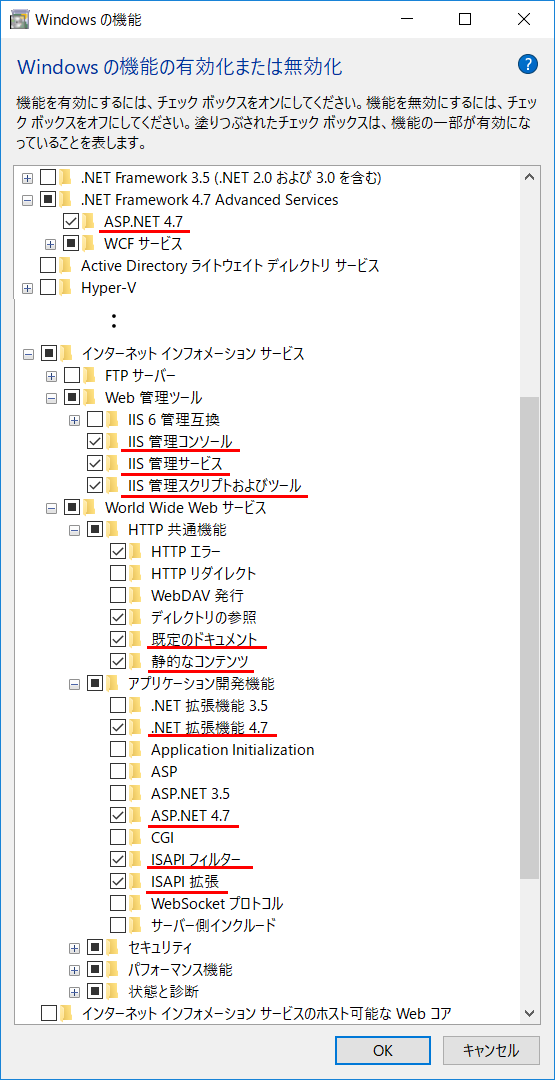555x1080 pixels.
Task: Click the folder icon beside HTTP リダイレクト
Action: point(135,572)
